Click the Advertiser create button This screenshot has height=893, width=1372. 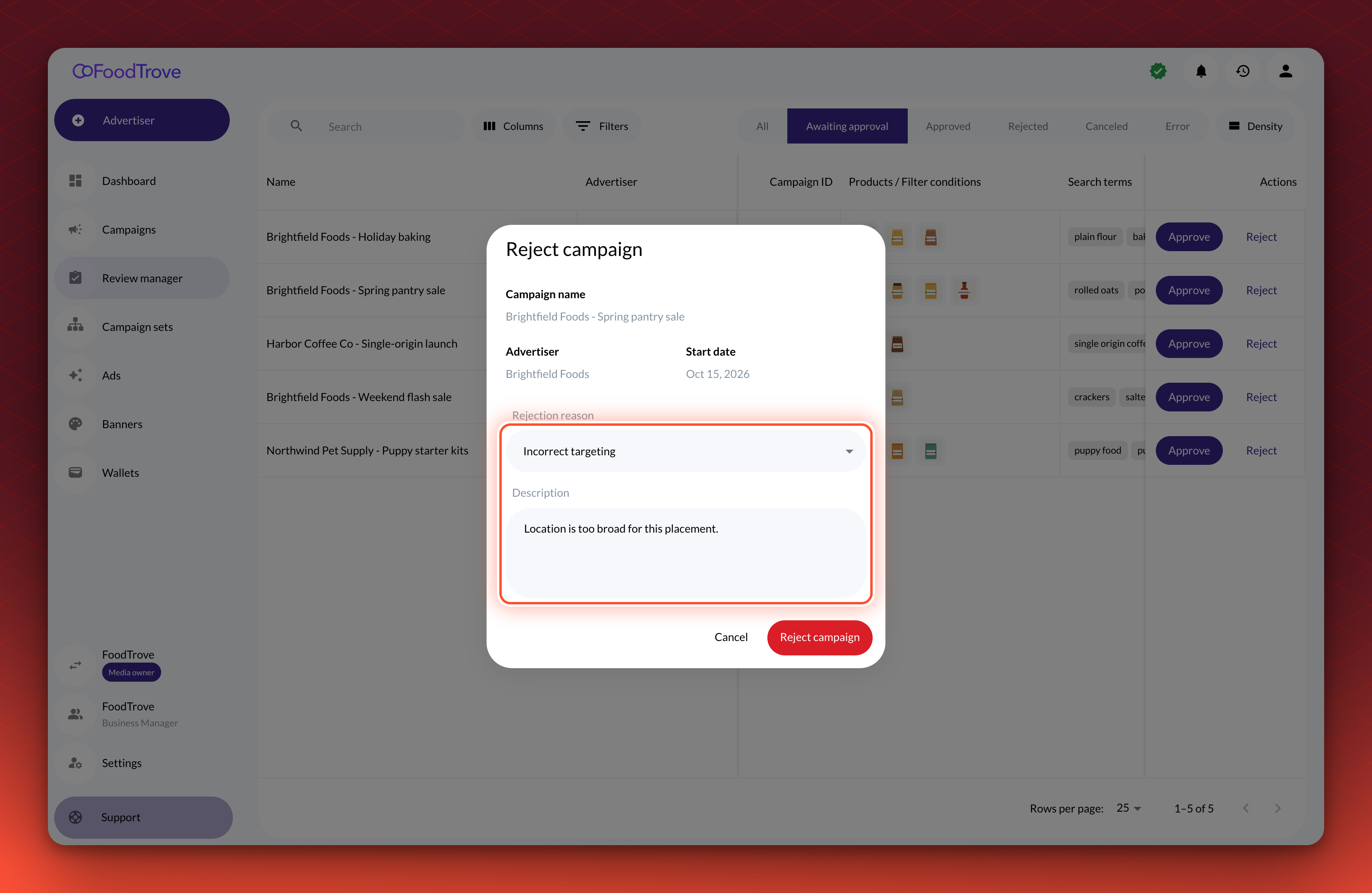click(142, 120)
